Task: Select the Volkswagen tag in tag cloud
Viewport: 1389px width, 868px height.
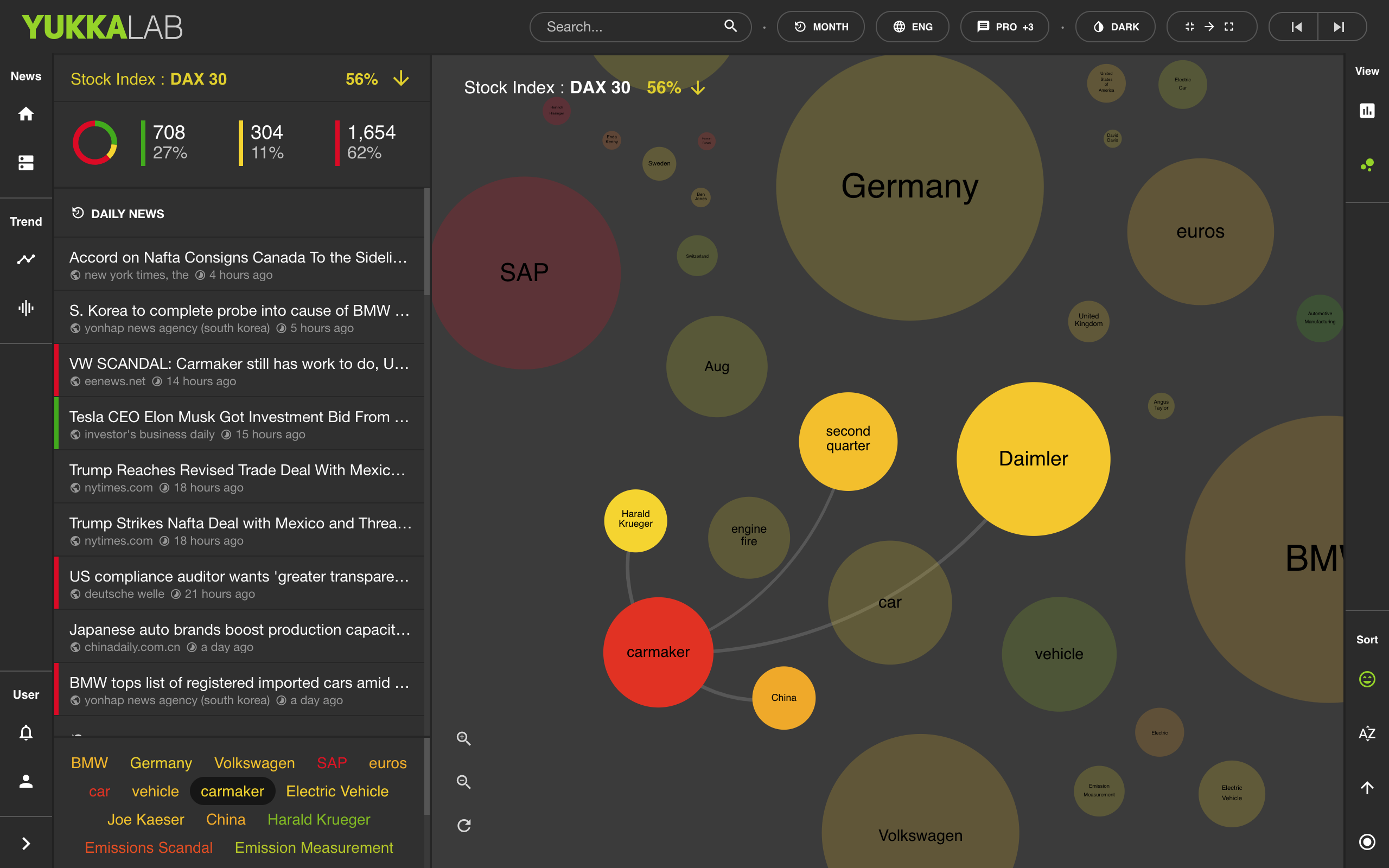Action: pyautogui.click(x=254, y=763)
